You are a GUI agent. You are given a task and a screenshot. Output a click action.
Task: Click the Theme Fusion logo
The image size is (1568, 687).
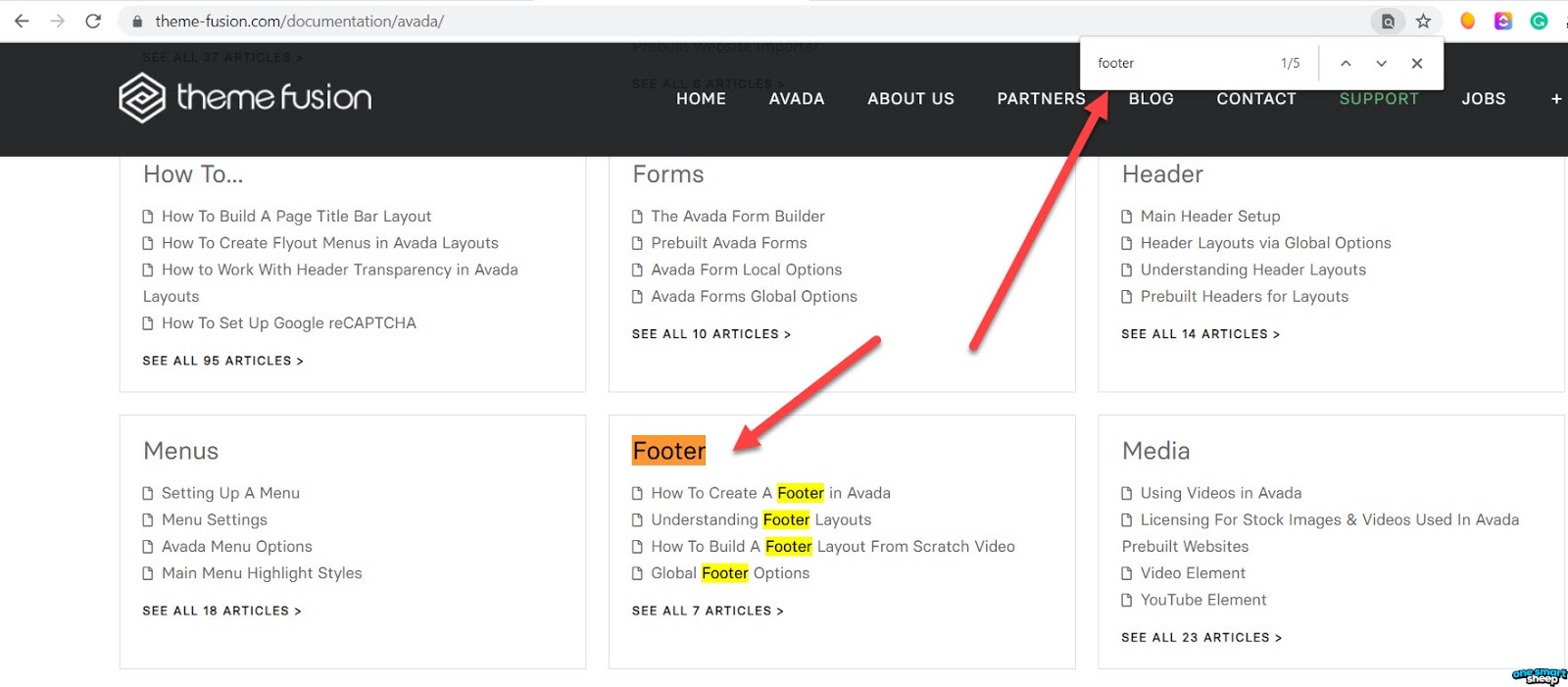(x=245, y=98)
